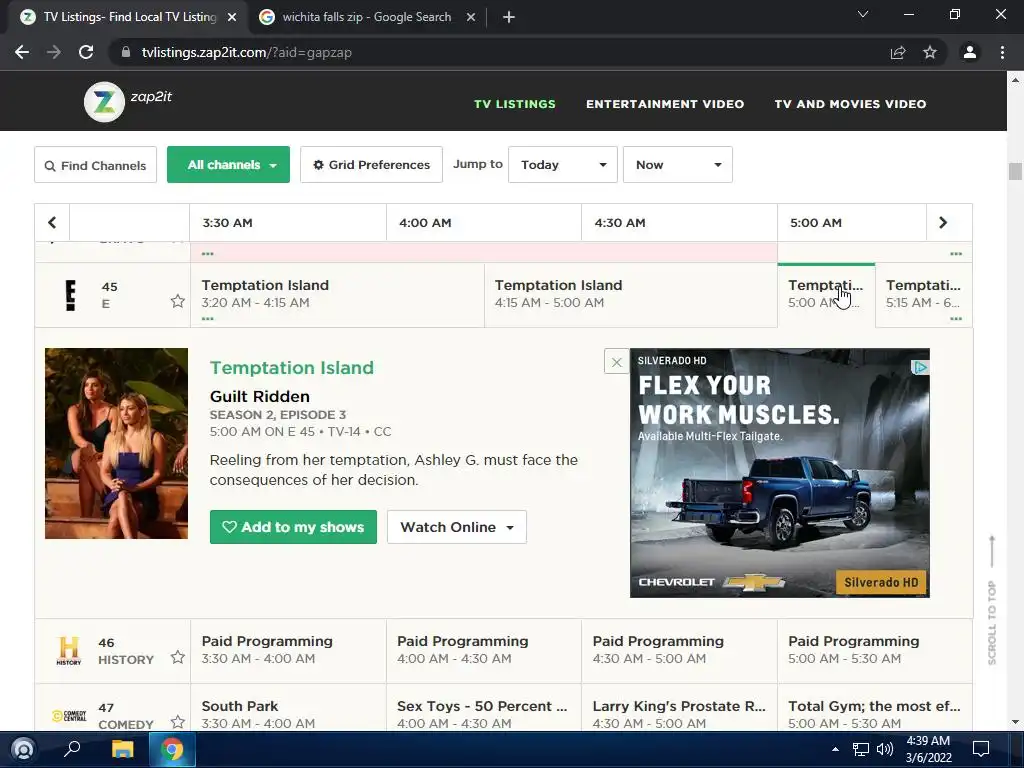Close the Silverado advertisement
Image resolution: width=1024 pixels, height=768 pixels.
tap(616, 362)
